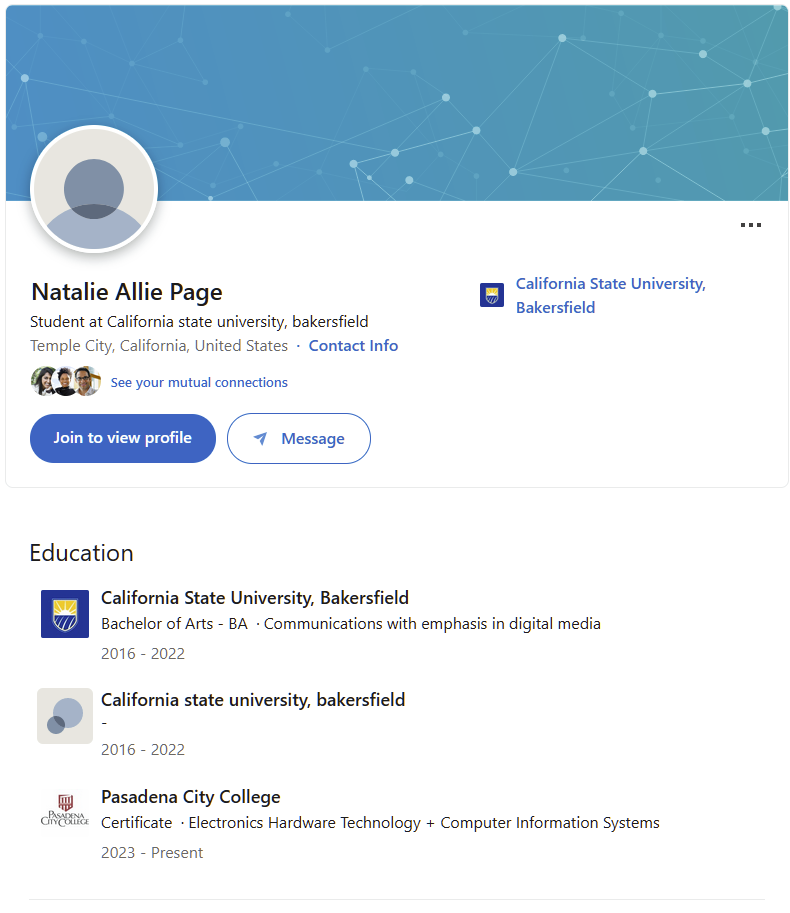790x913 pixels.
Task: Click the default profile avatar picture
Action: [x=94, y=190]
